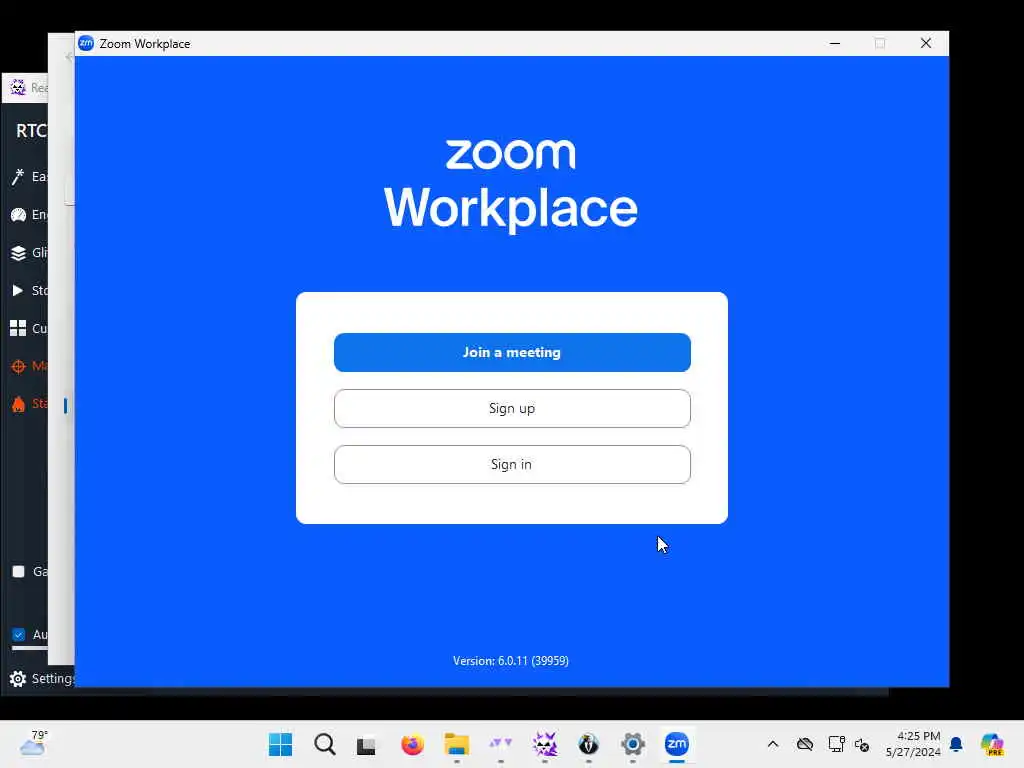The width and height of the screenshot is (1024, 768).
Task: Open the four-squares grid icon in background sidebar
Action: 18,328
